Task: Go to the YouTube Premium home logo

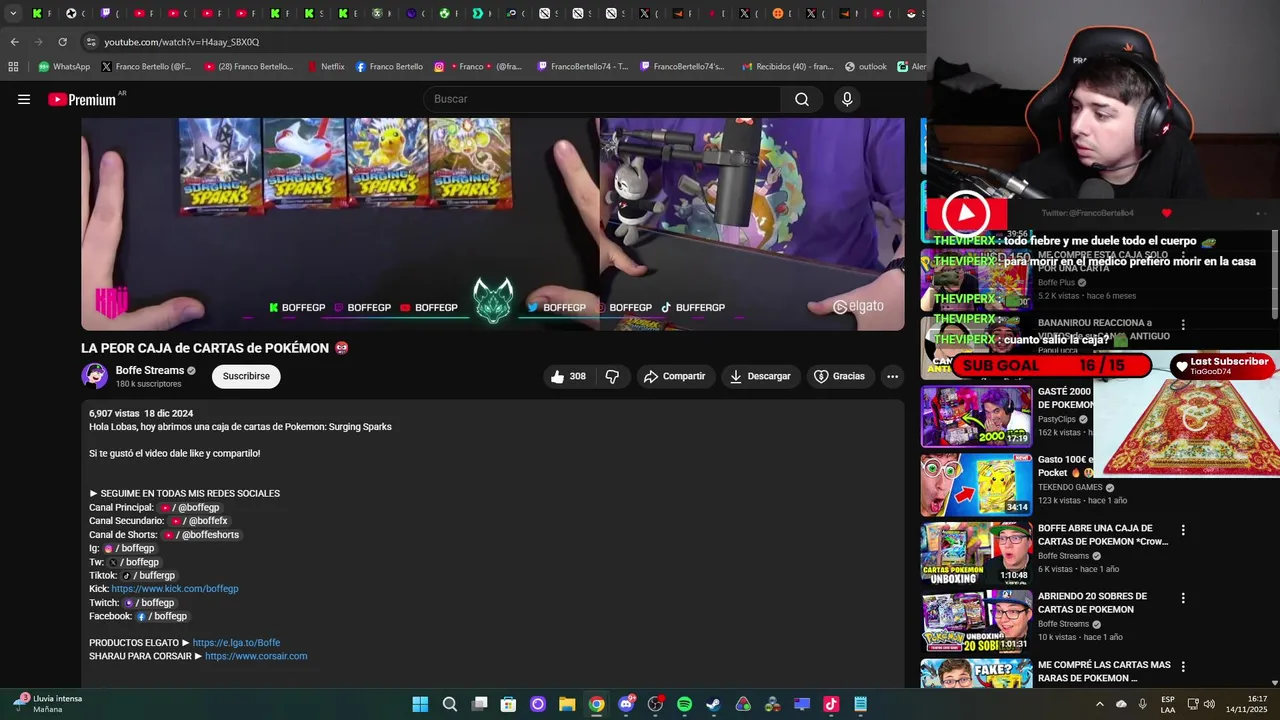Action: (x=82, y=99)
